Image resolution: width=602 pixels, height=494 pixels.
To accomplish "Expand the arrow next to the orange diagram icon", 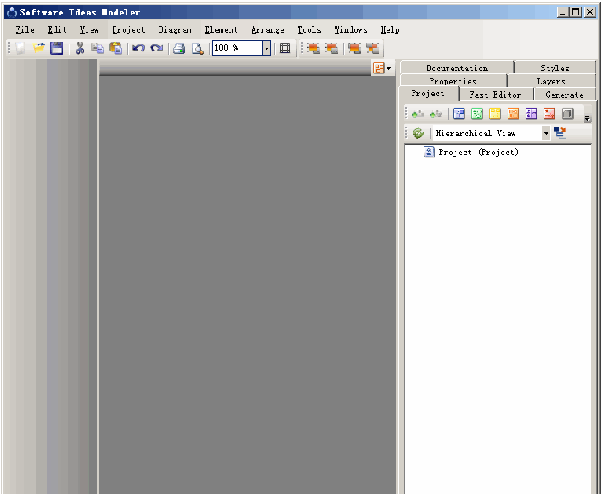I will click(x=389, y=69).
